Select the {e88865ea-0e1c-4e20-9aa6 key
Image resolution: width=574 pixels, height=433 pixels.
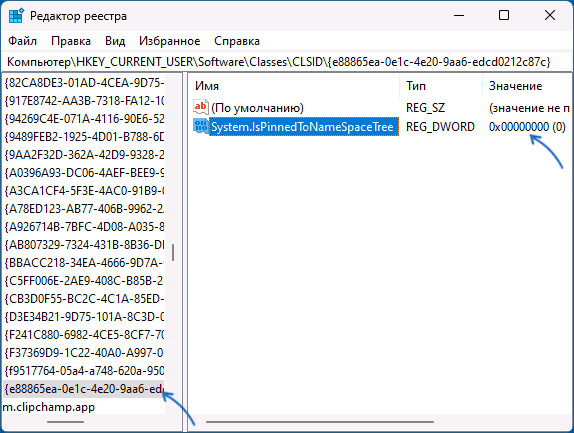click(x=84, y=389)
